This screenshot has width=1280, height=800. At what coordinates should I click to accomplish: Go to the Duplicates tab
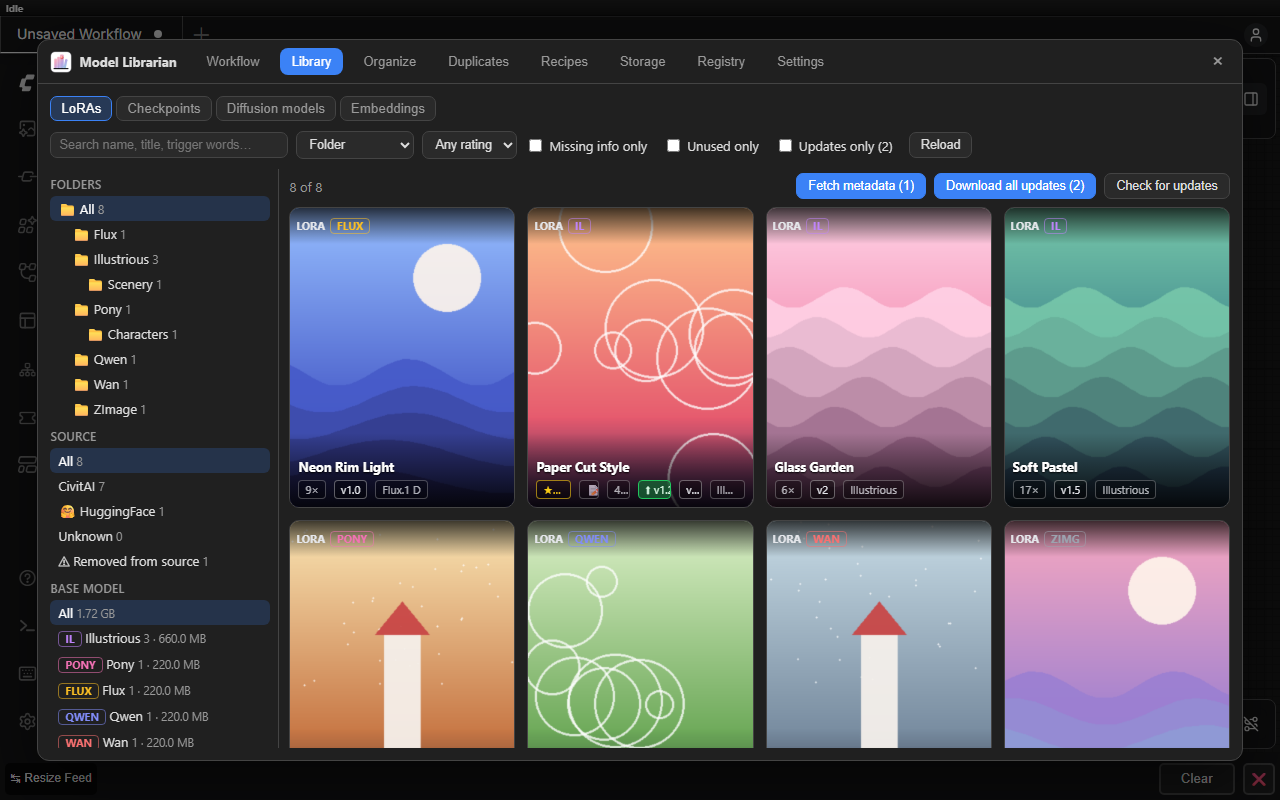pos(478,62)
